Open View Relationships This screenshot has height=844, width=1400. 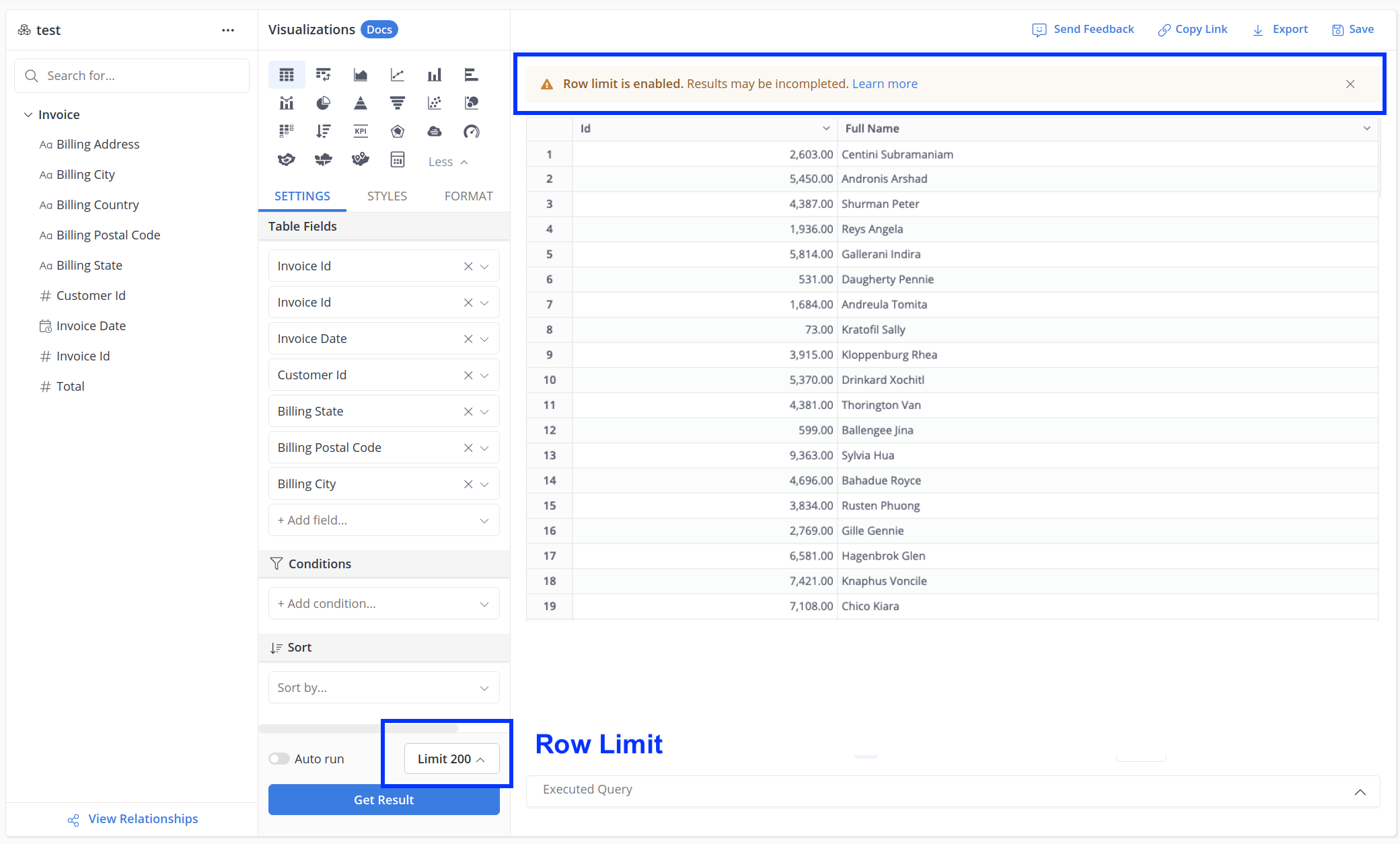click(x=133, y=819)
